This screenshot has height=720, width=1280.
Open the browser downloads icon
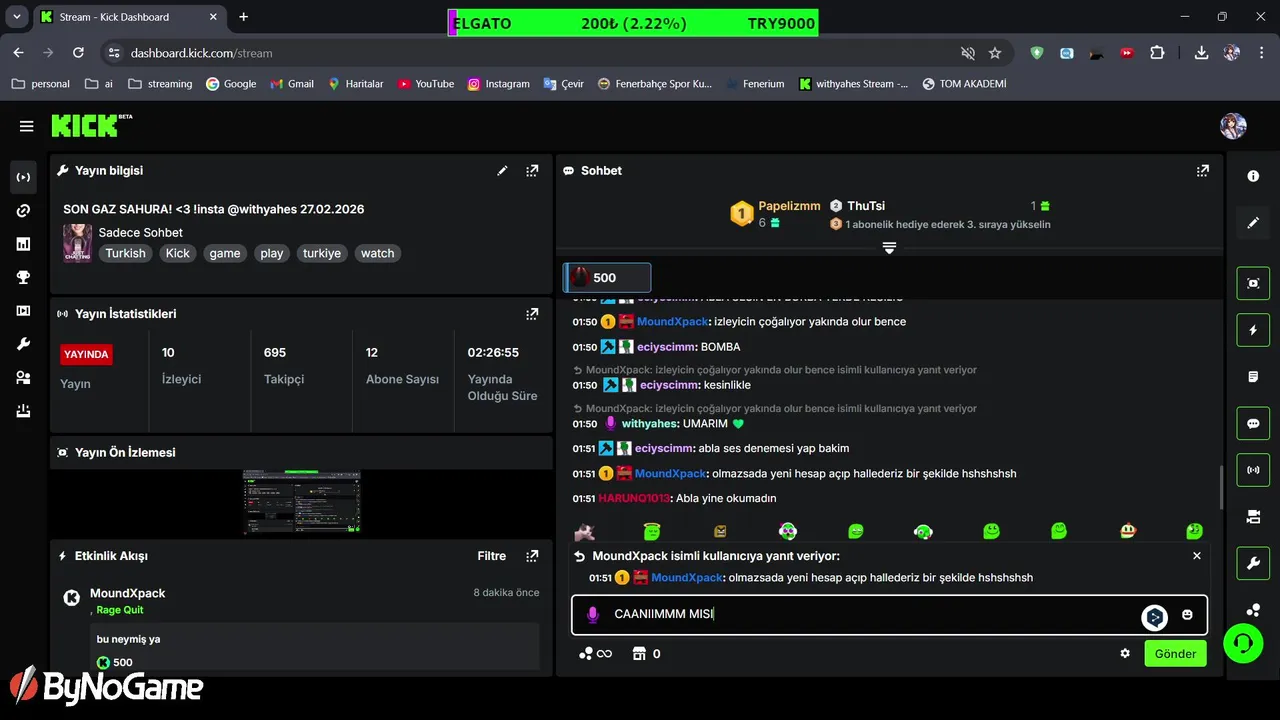point(1201,53)
